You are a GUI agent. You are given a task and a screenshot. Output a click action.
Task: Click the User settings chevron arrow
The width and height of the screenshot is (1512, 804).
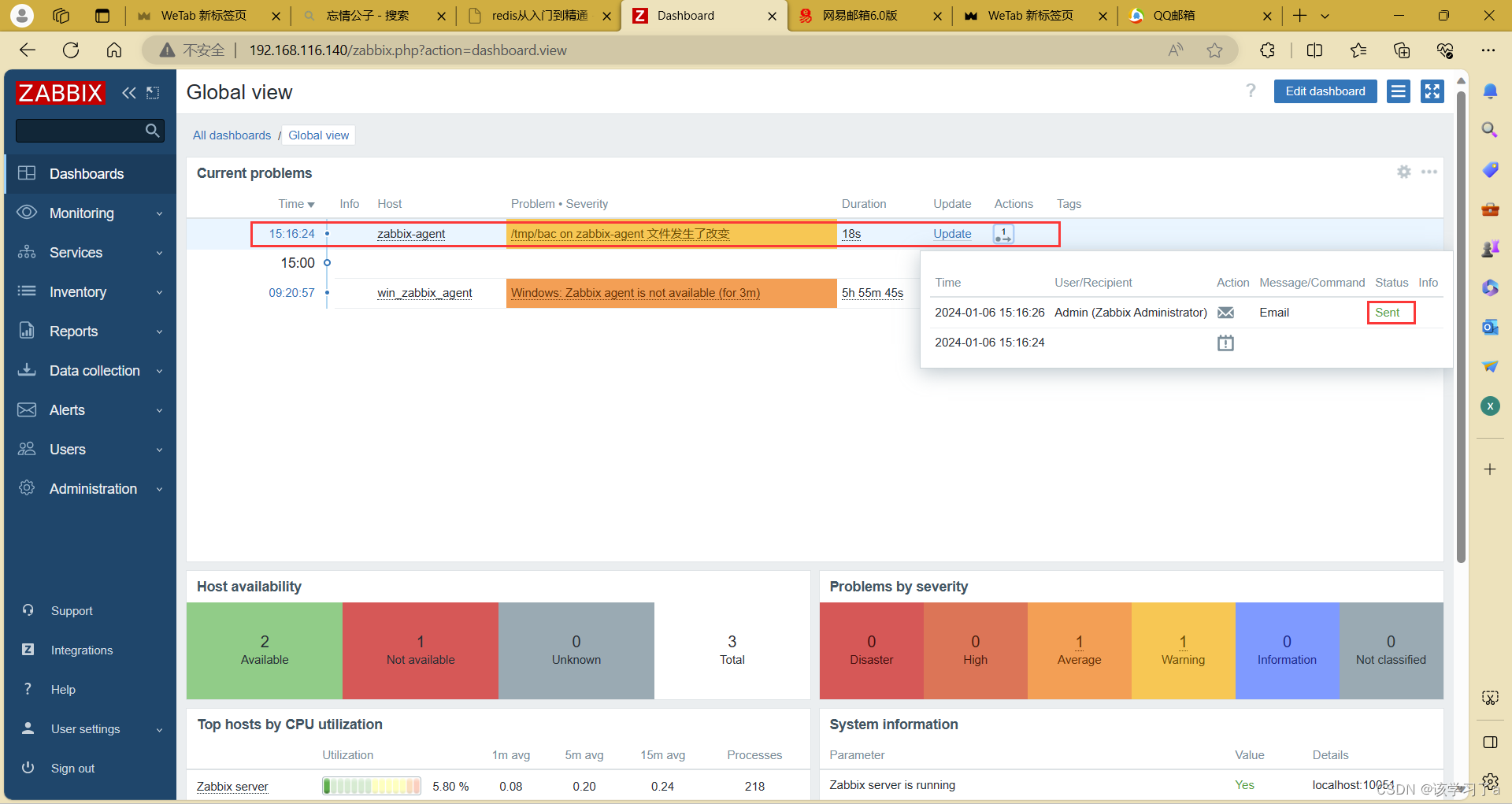point(159,729)
